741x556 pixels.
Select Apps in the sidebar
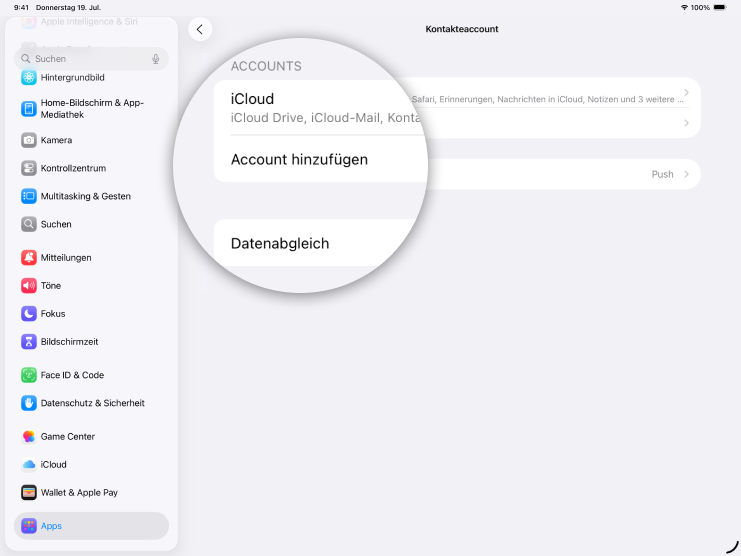91,526
